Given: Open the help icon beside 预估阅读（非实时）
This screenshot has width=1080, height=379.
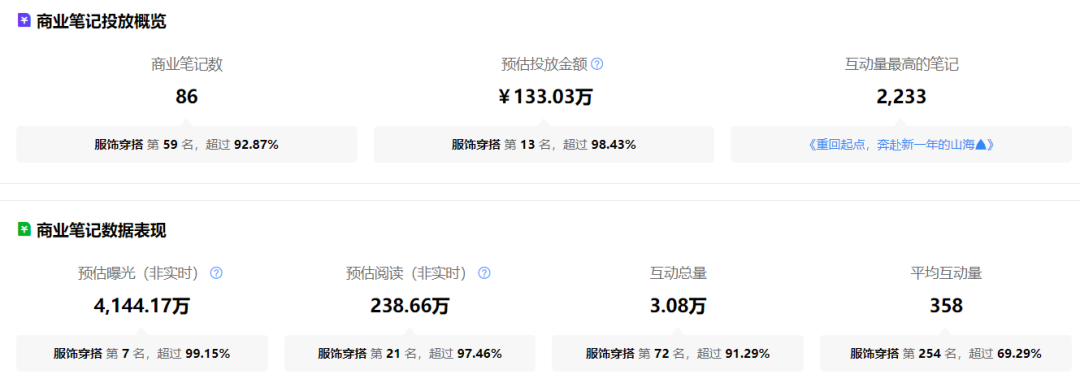Looking at the screenshot, I should pos(484,273).
